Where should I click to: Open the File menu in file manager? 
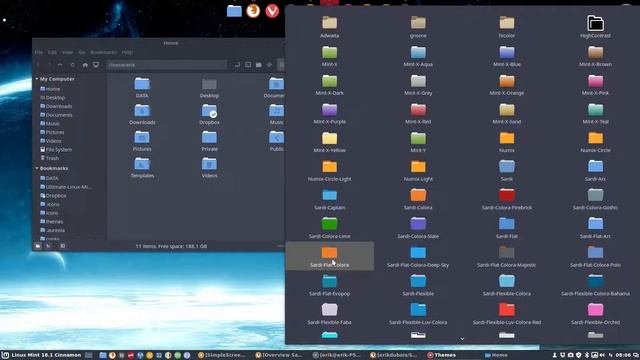pos(39,52)
